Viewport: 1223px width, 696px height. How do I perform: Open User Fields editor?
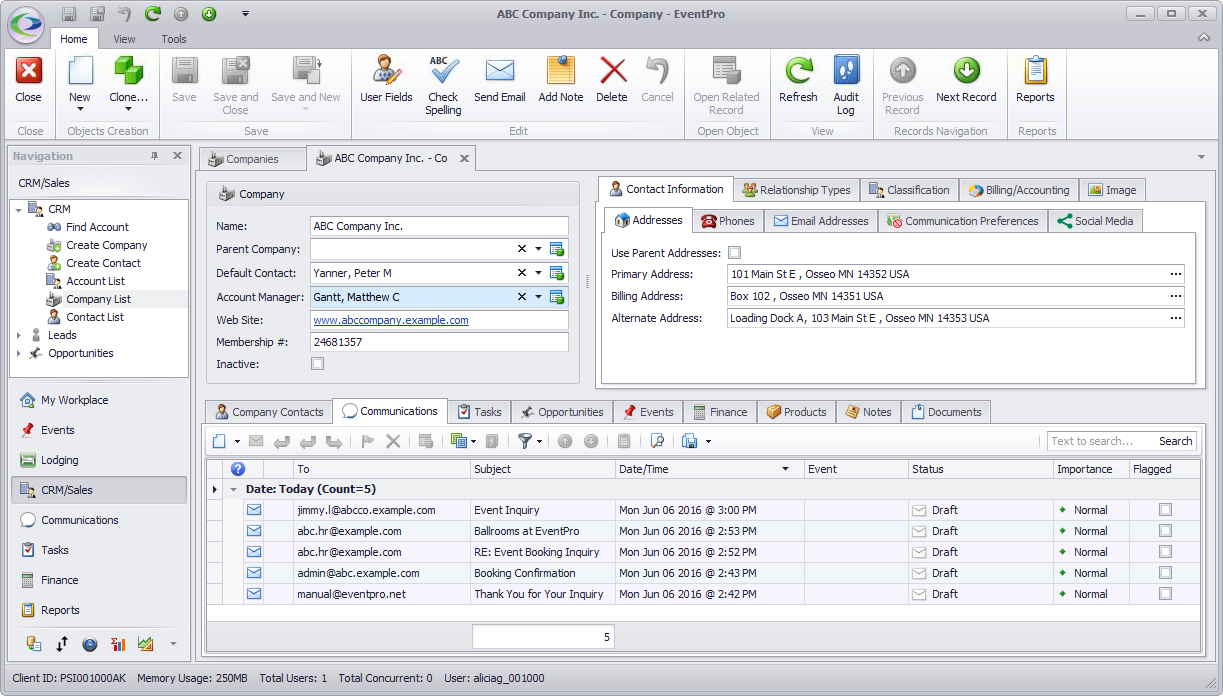coord(386,80)
